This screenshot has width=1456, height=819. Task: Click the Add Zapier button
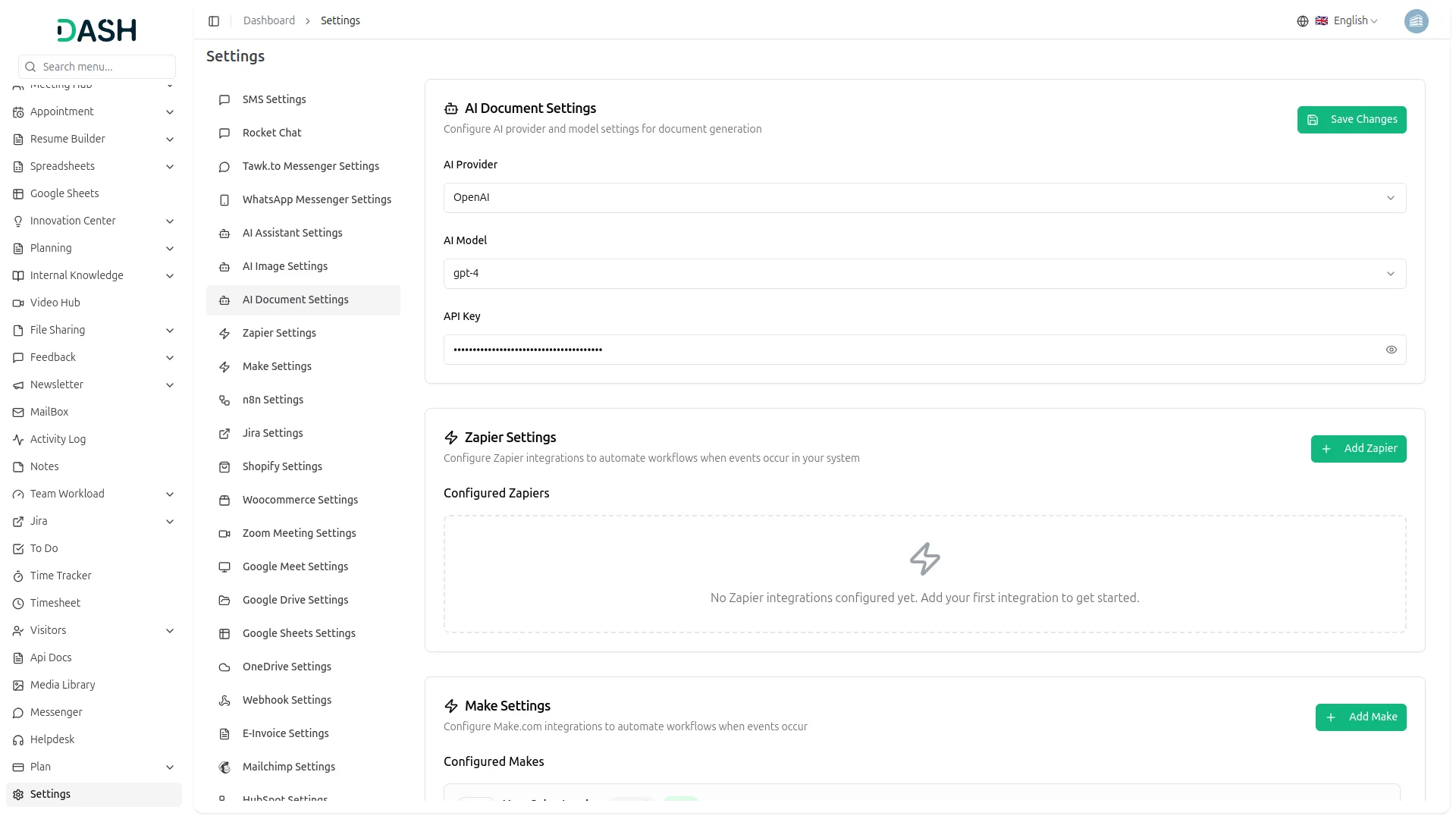1358,449
